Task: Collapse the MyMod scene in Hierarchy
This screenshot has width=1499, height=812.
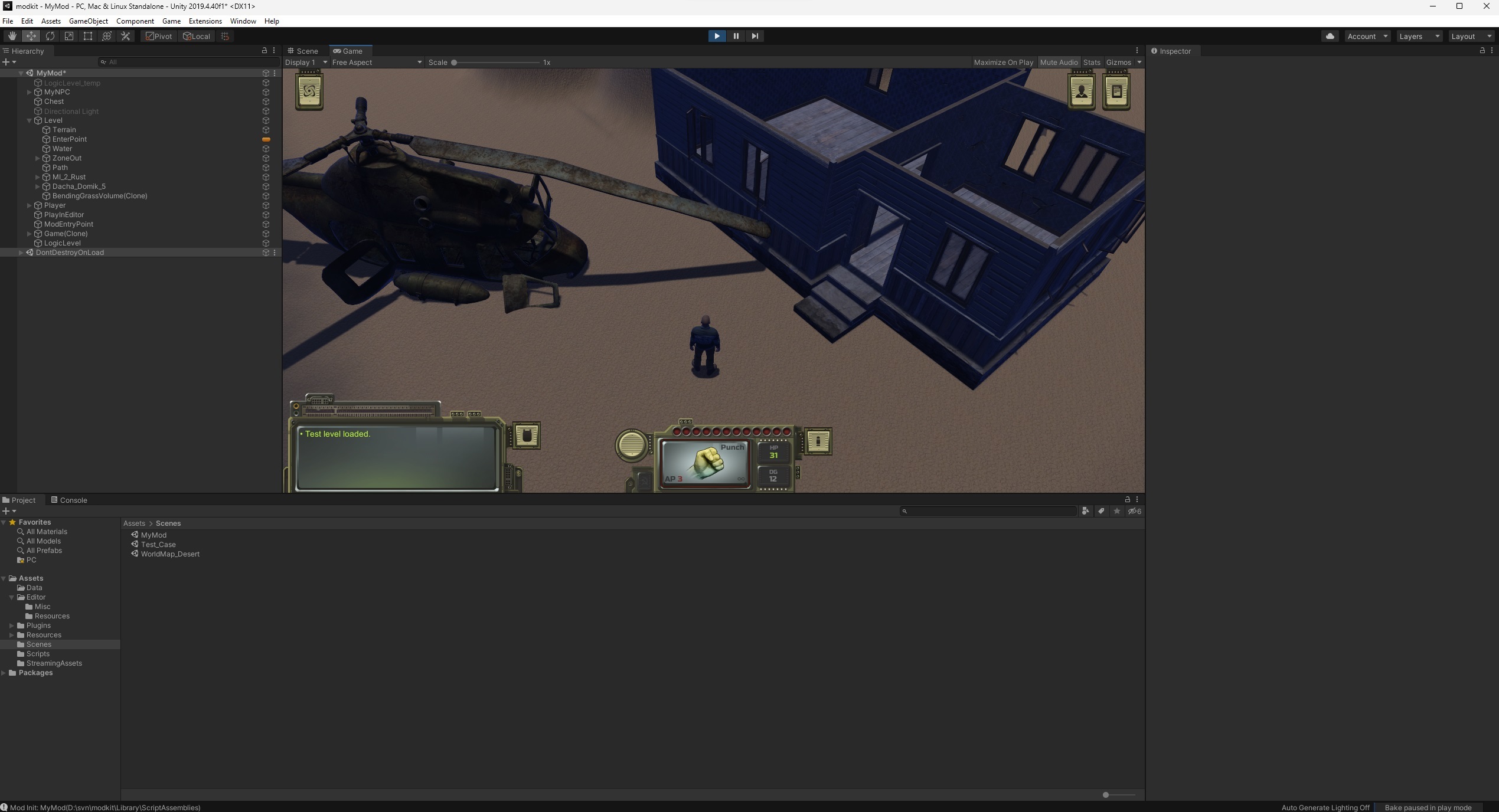Action: pos(21,73)
